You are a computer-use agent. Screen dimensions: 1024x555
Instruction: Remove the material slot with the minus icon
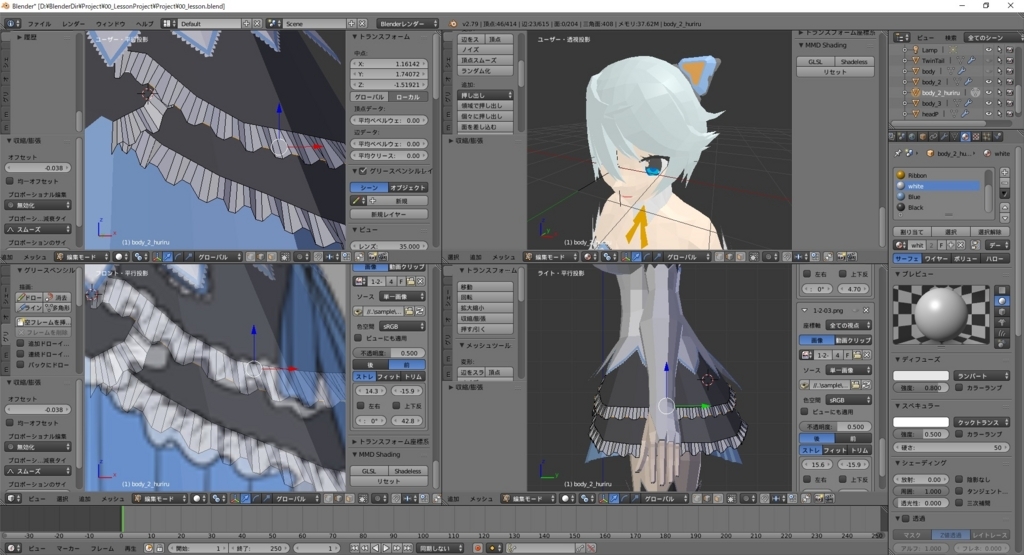click(1004, 183)
